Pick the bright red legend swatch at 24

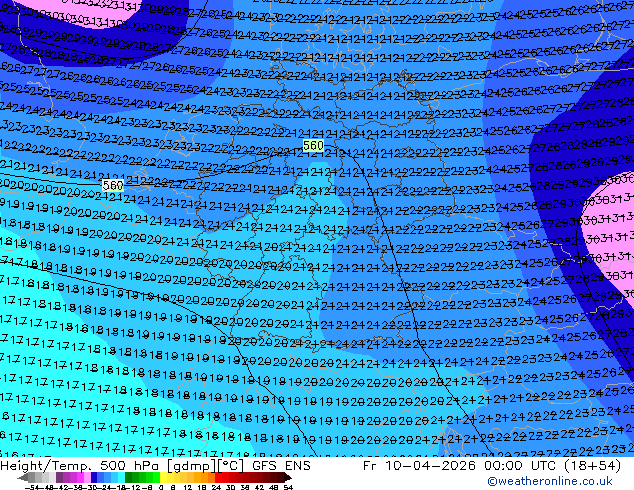(x=218, y=477)
